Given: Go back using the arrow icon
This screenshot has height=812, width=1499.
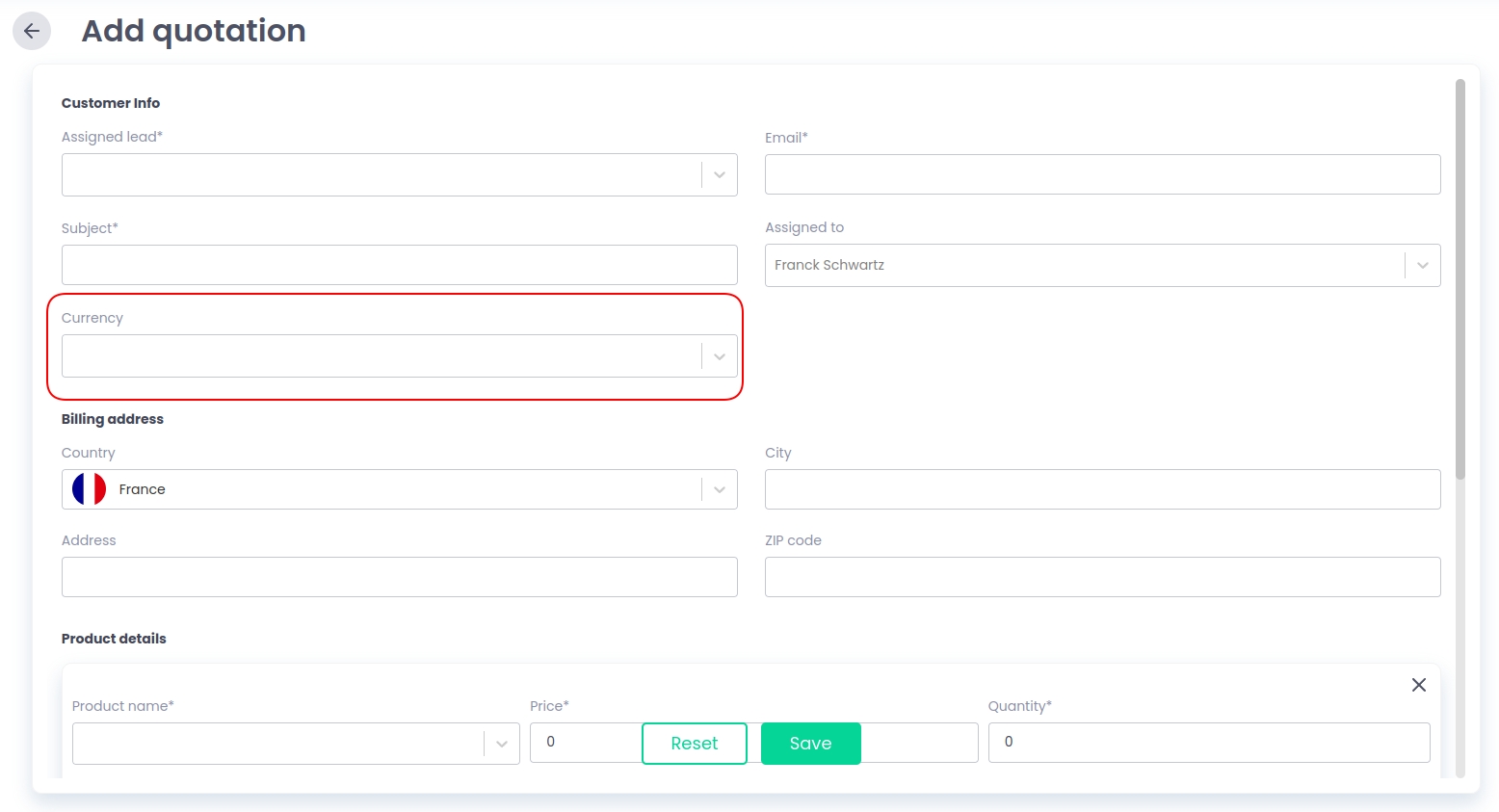Looking at the screenshot, I should 32,31.
